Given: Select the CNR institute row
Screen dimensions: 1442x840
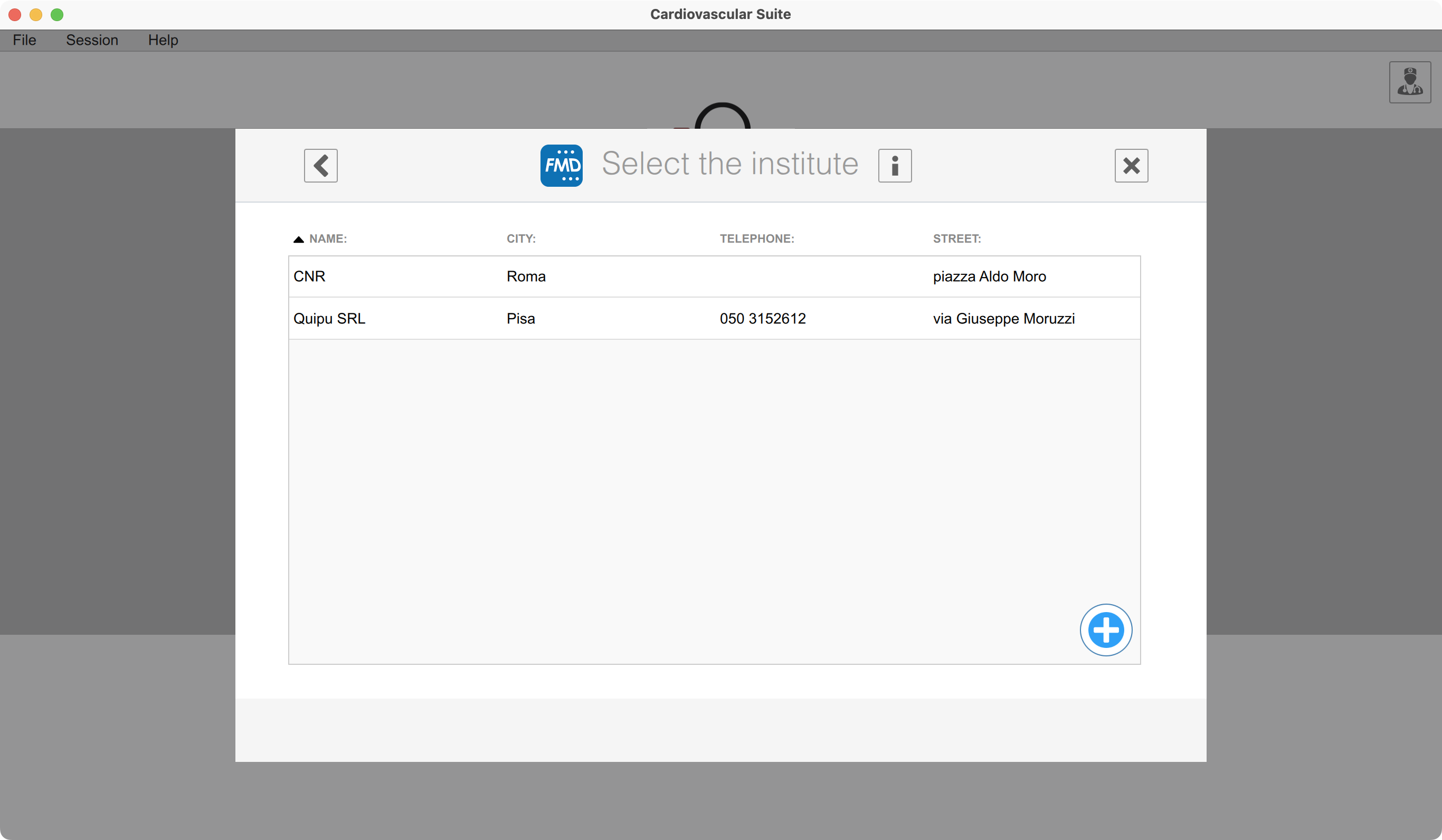Looking at the screenshot, I should [310, 276].
